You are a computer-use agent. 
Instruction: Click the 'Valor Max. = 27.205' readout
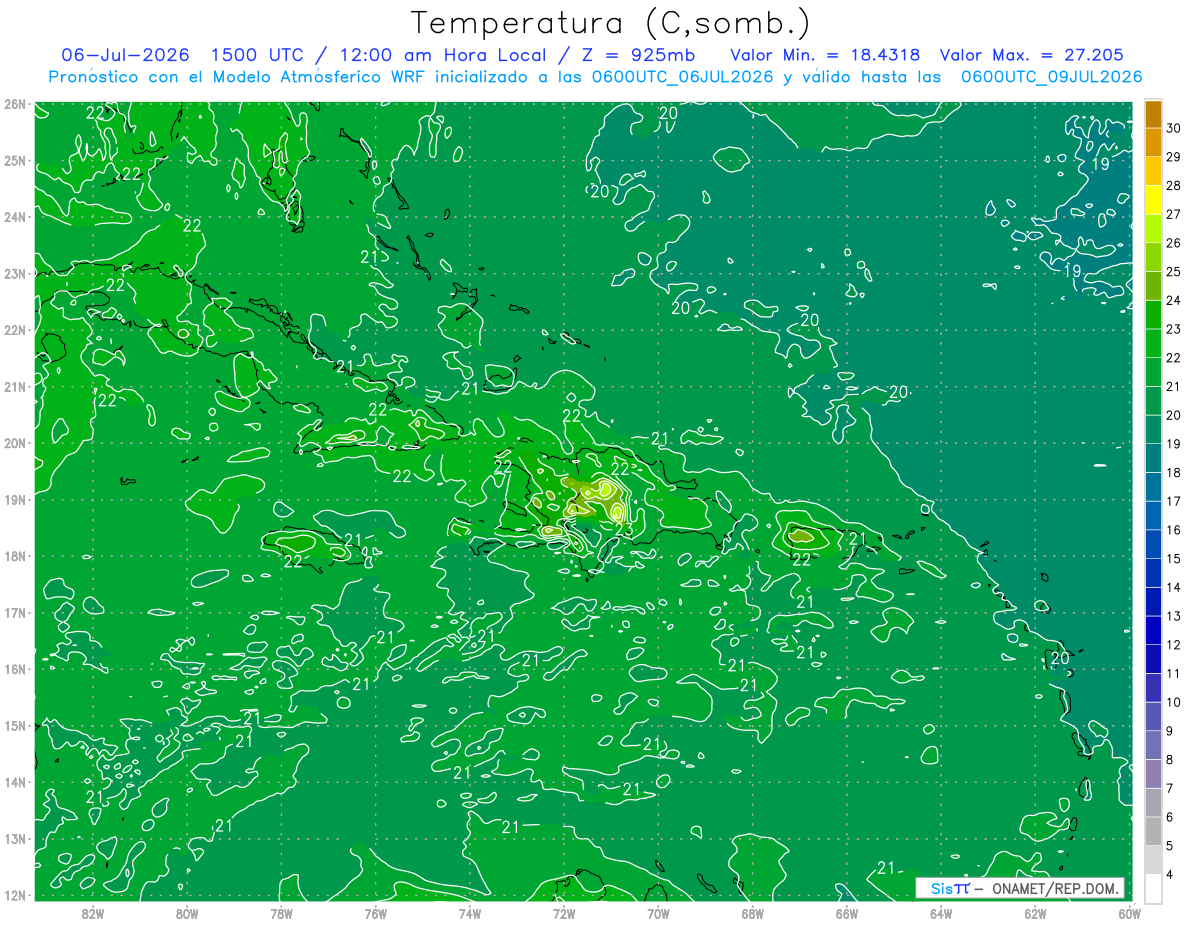[1031, 55]
